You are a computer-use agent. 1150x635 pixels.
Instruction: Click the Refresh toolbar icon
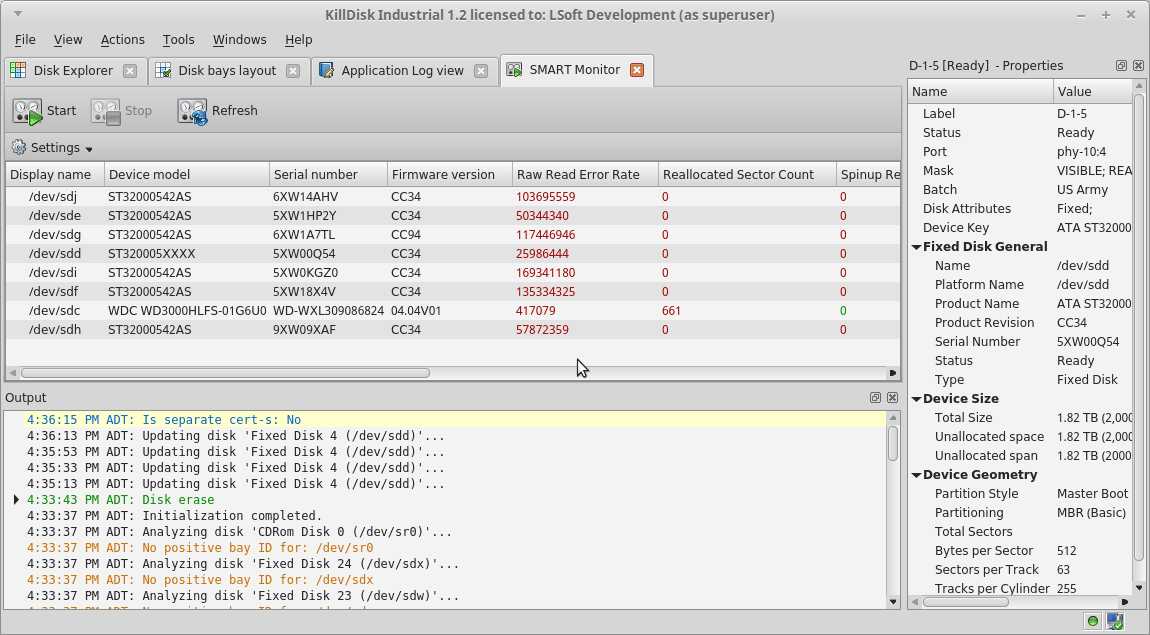click(191, 111)
